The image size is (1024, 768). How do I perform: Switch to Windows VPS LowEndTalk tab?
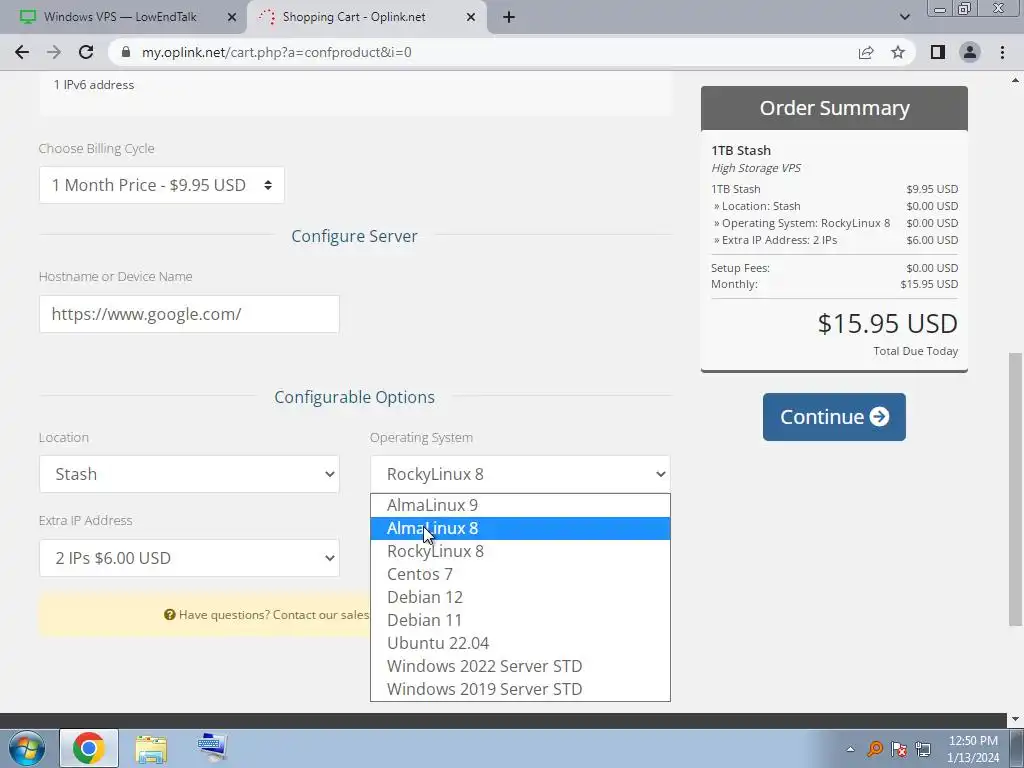pos(120,17)
